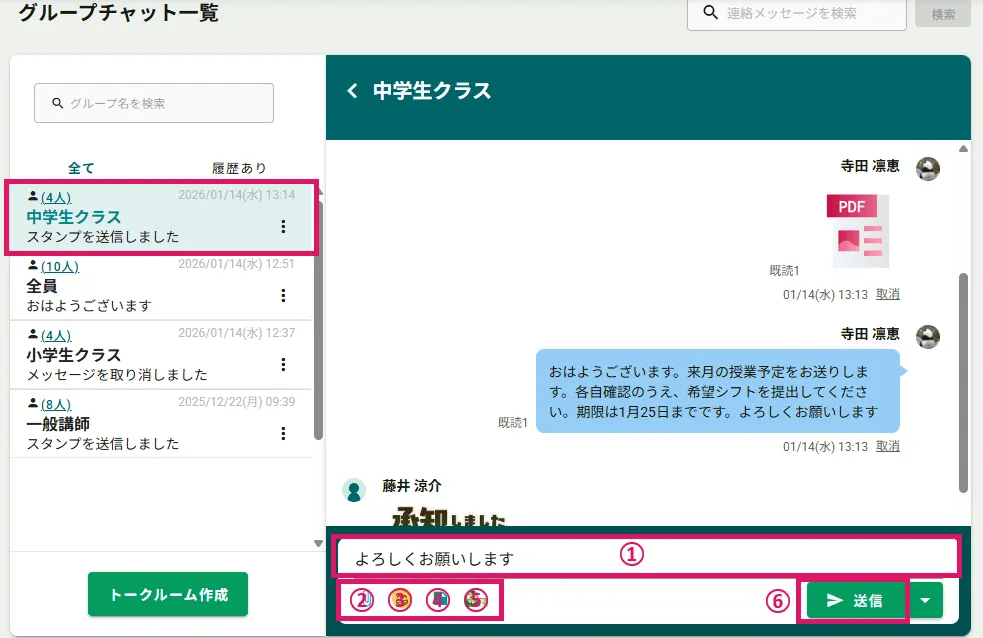Switch to the 履歴あり tab
The width and height of the screenshot is (983, 638).
[239, 168]
